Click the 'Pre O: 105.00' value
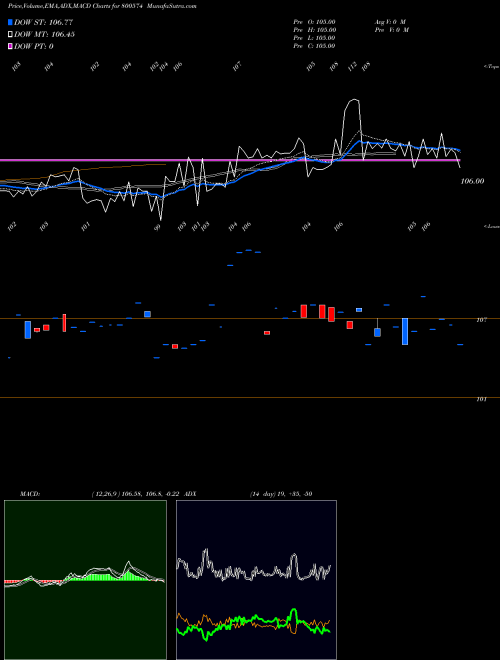500x660 pixels. [x=314, y=22]
